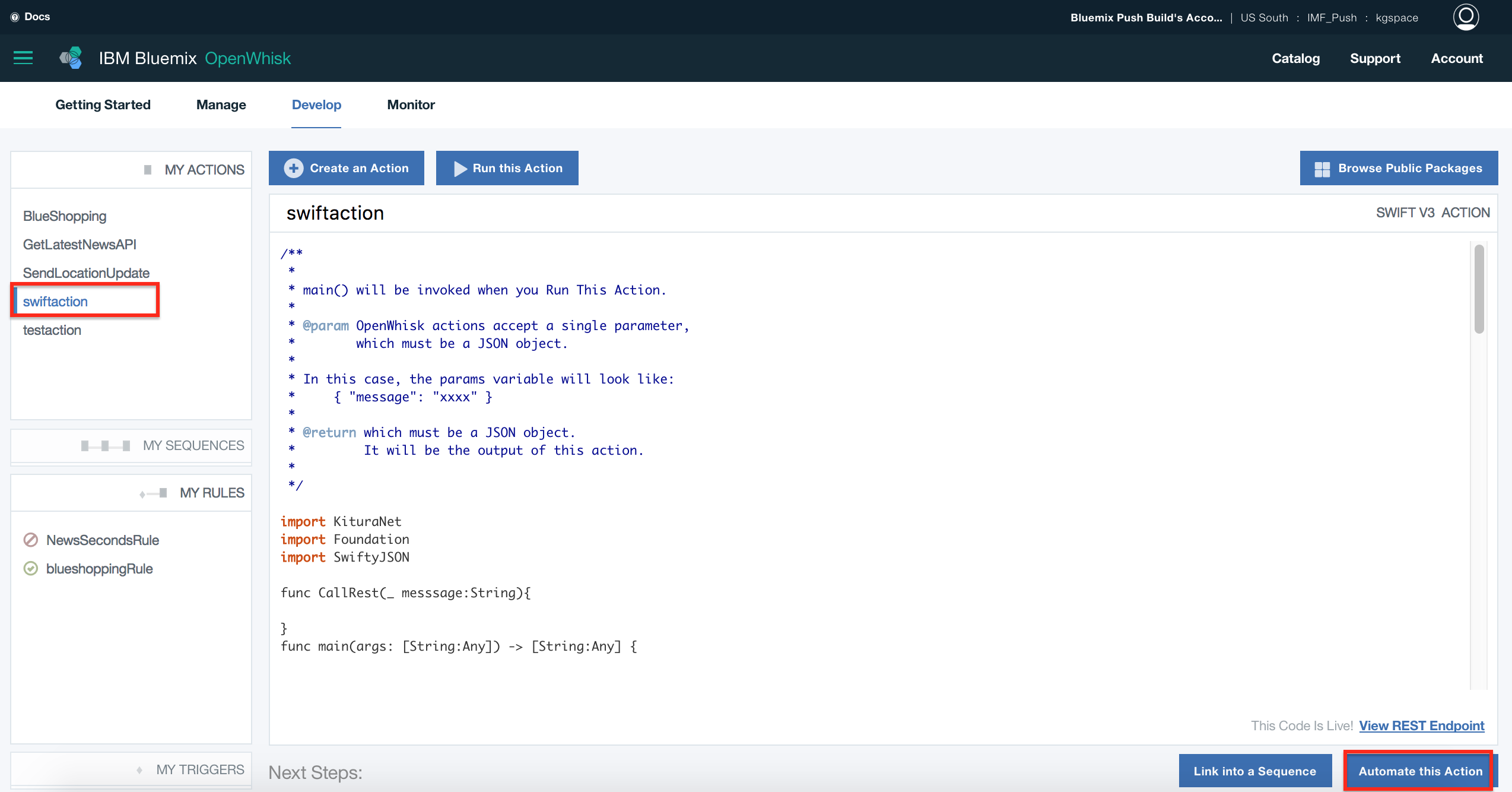Open the NewsSecondsRule rule
Image resolution: width=1512 pixels, height=792 pixels.
tap(103, 540)
